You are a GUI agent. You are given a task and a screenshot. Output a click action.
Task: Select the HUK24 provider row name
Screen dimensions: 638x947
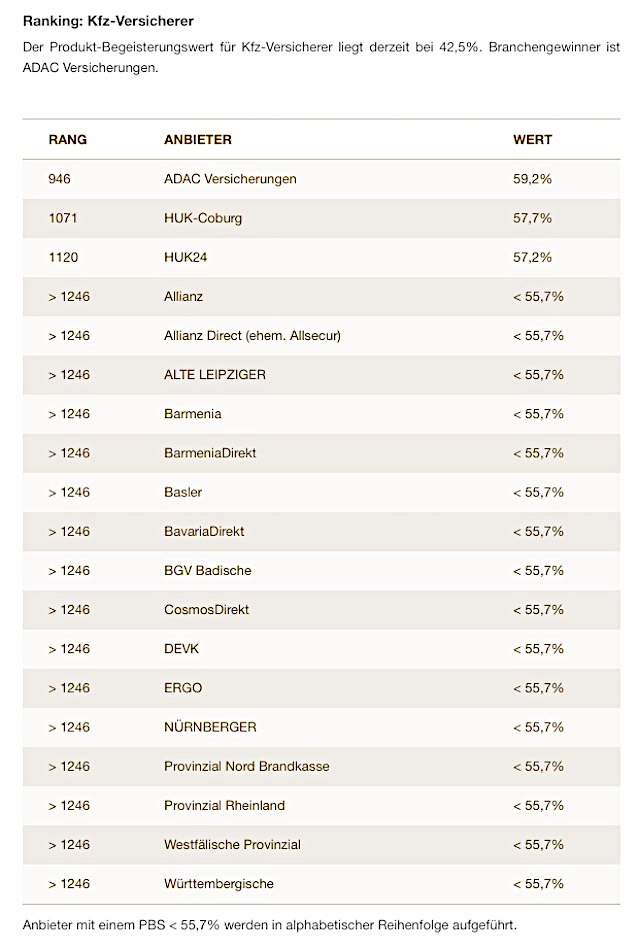coord(185,257)
